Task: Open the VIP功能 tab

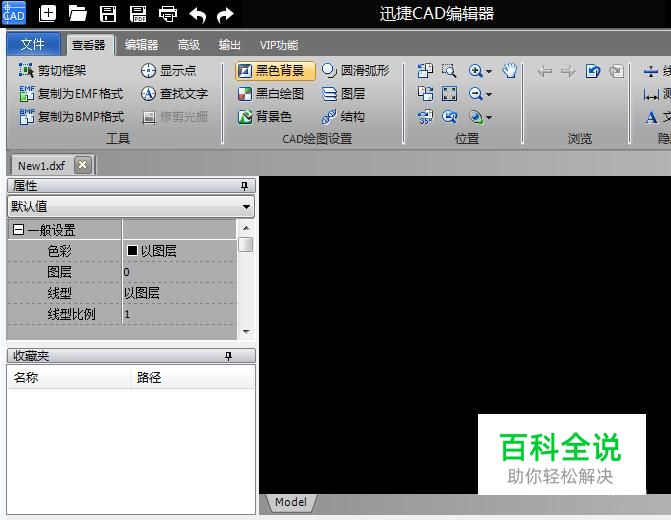Action: (279, 45)
